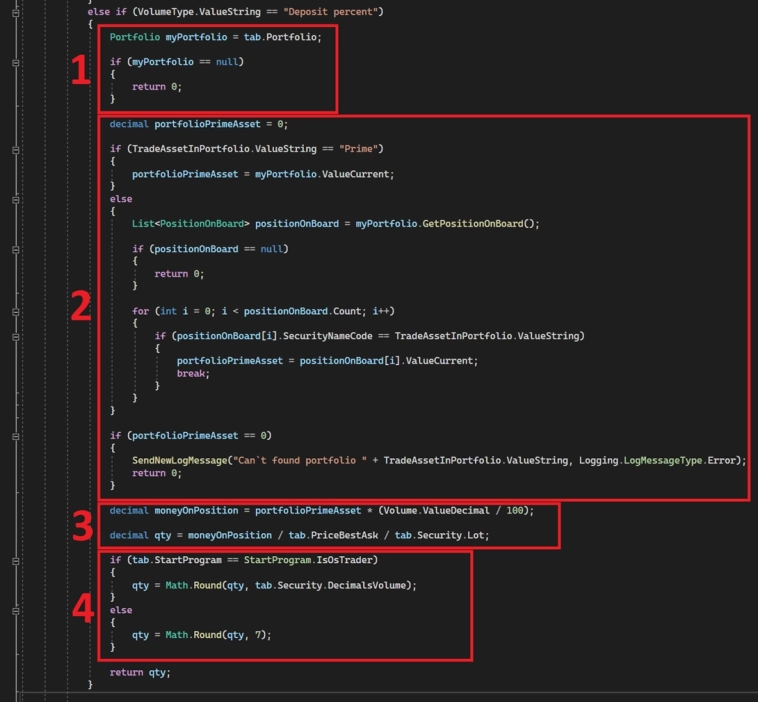Viewport: 758px width, 702px height.
Task: Fold the else block containing the List<PositionOnBoard> line
Action: point(15,200)
